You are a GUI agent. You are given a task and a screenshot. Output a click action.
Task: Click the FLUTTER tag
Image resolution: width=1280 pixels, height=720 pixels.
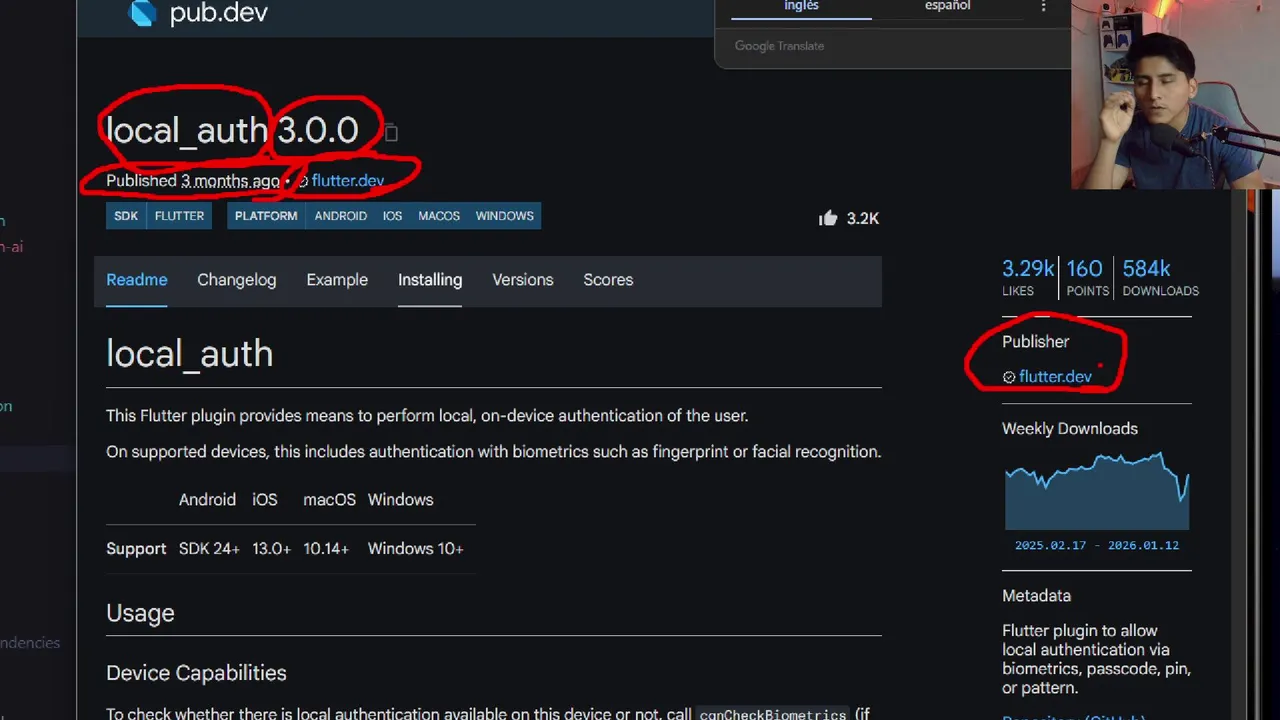pos(179,216)
